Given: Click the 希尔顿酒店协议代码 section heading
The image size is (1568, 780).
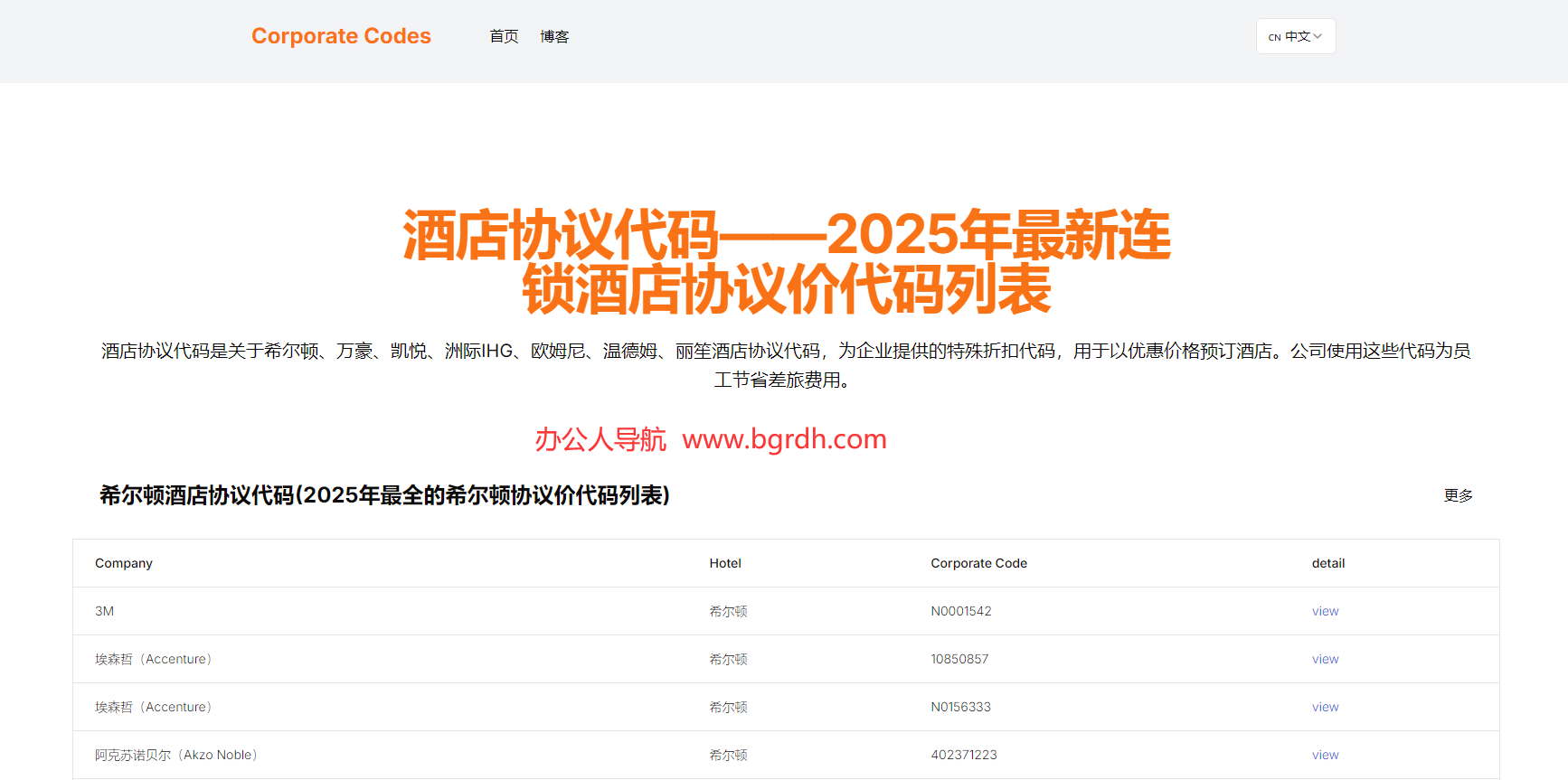Looking at the screenshot, I should (384, 495).
